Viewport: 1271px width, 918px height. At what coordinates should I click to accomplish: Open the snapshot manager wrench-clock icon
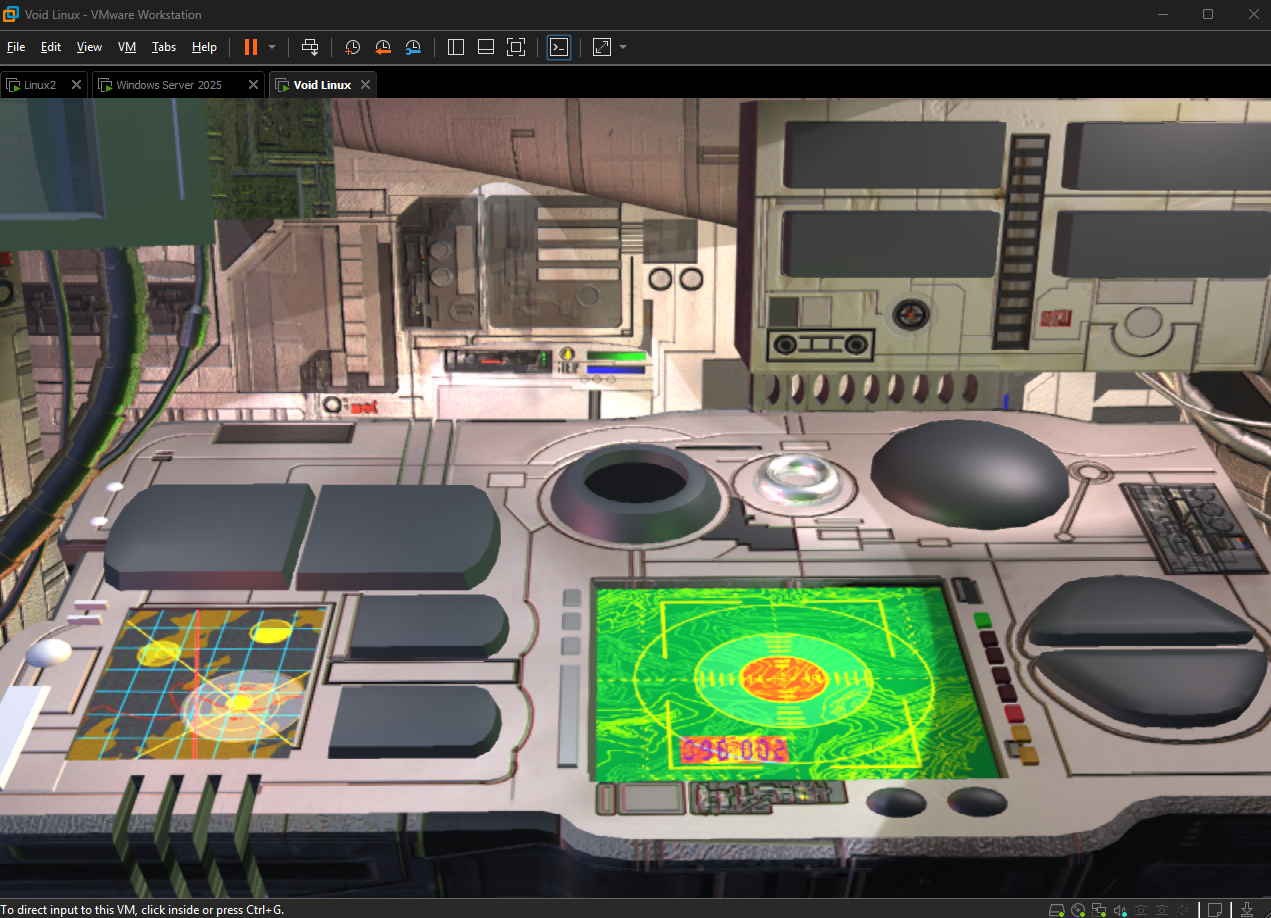[413, 47]
